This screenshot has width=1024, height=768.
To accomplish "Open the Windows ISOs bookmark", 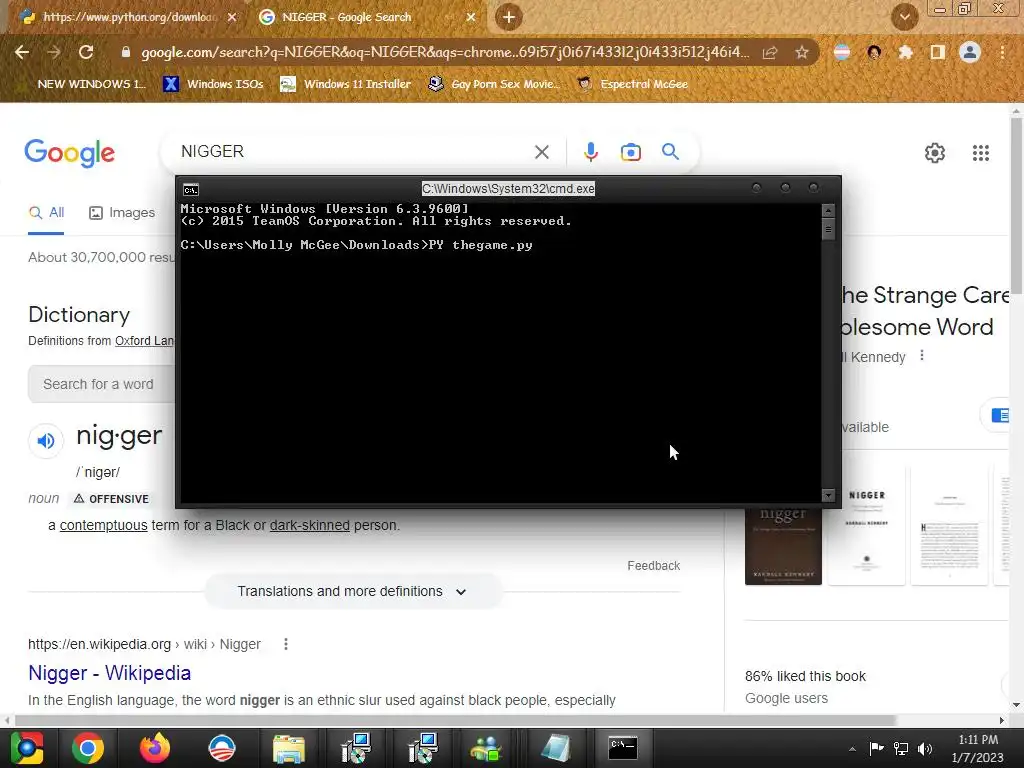I will [214, 84].
